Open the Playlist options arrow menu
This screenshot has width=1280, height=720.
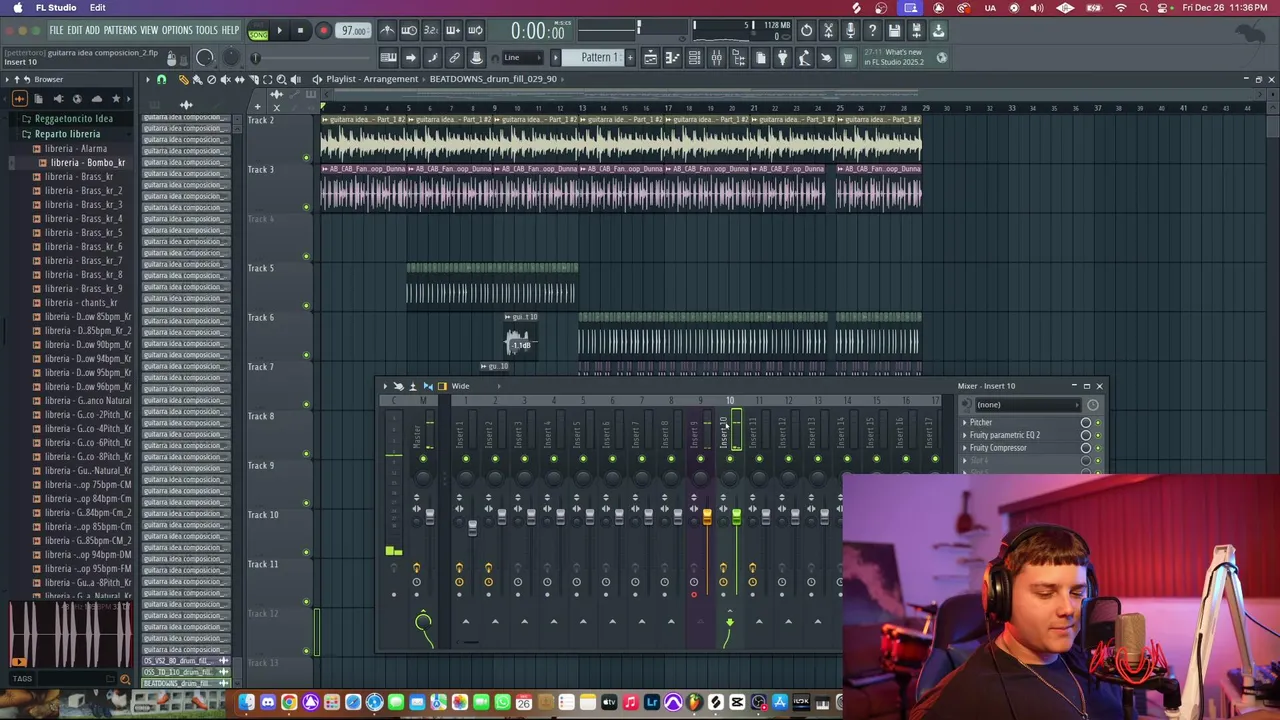point(147,79)
